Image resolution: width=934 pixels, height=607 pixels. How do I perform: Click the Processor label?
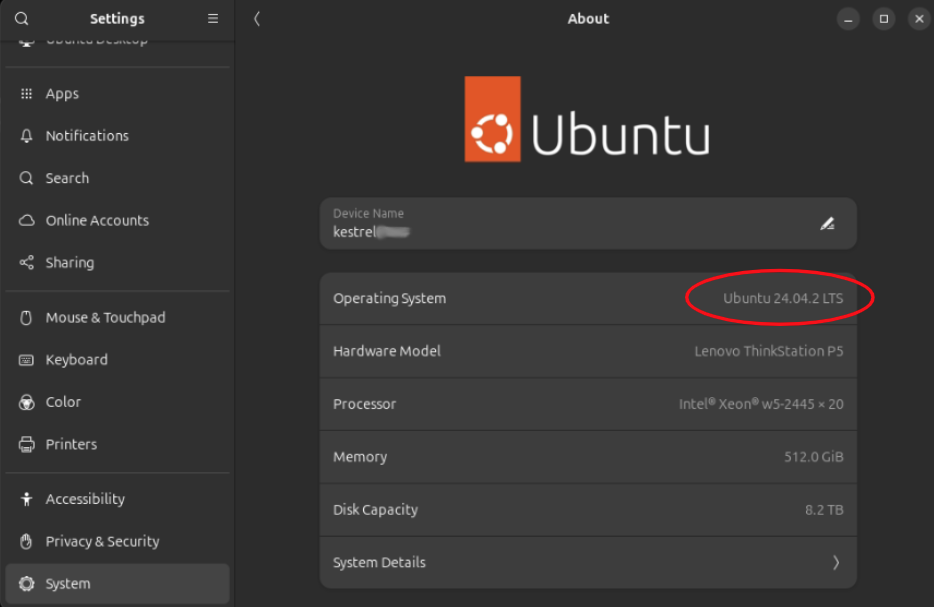365,404
